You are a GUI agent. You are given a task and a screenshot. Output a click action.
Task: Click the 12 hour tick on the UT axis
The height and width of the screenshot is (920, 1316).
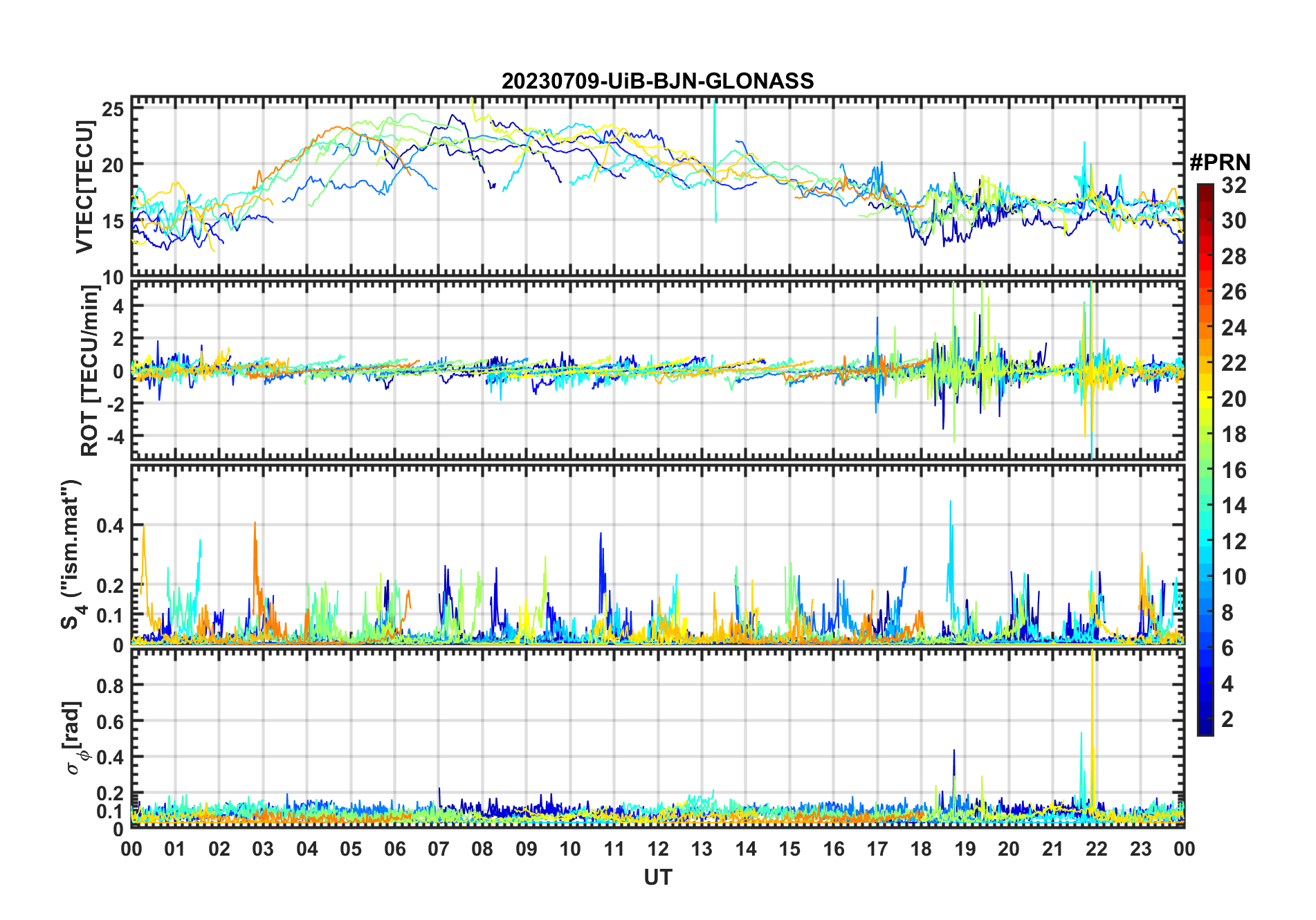tap(657, 849)
